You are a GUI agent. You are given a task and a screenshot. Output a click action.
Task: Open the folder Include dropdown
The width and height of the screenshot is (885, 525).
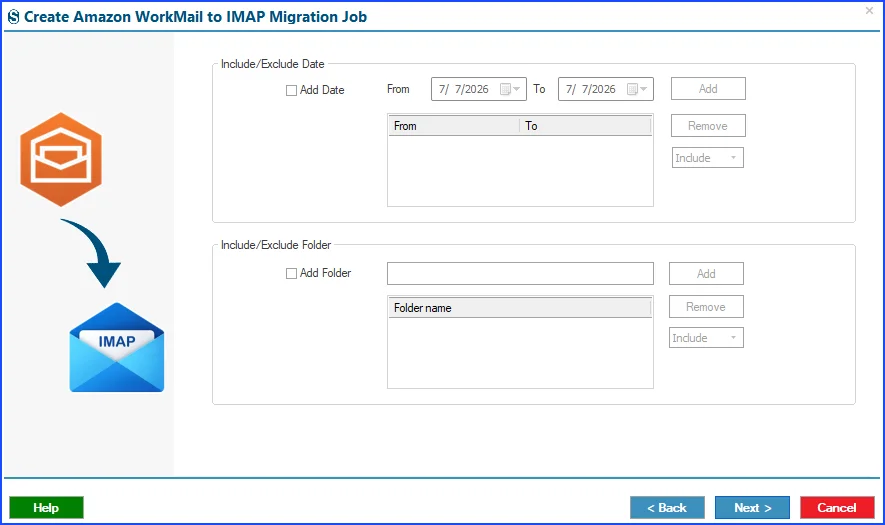pos(706,338)
